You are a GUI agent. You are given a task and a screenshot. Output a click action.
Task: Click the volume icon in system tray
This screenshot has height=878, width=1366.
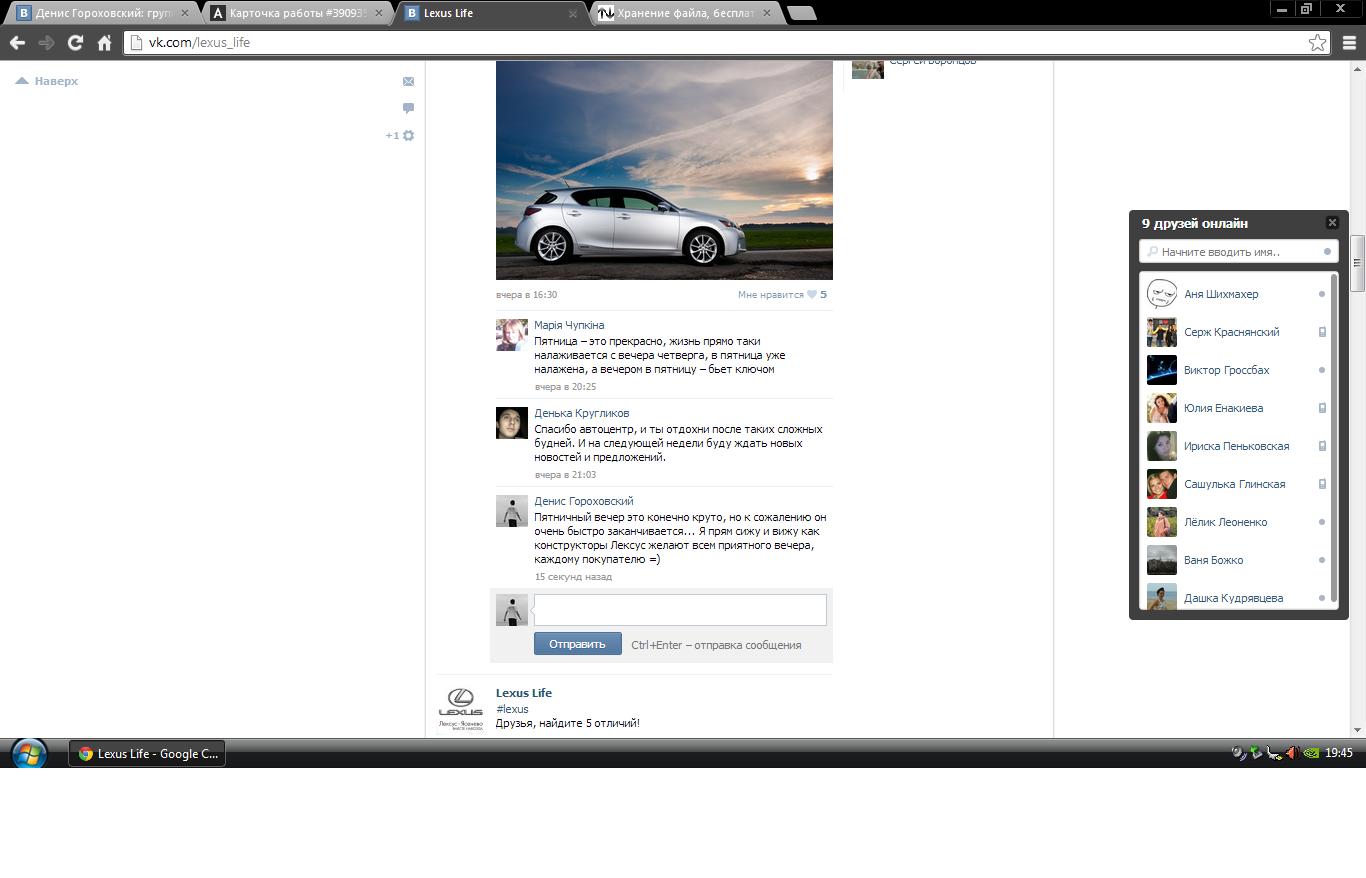coord(1292,753)
